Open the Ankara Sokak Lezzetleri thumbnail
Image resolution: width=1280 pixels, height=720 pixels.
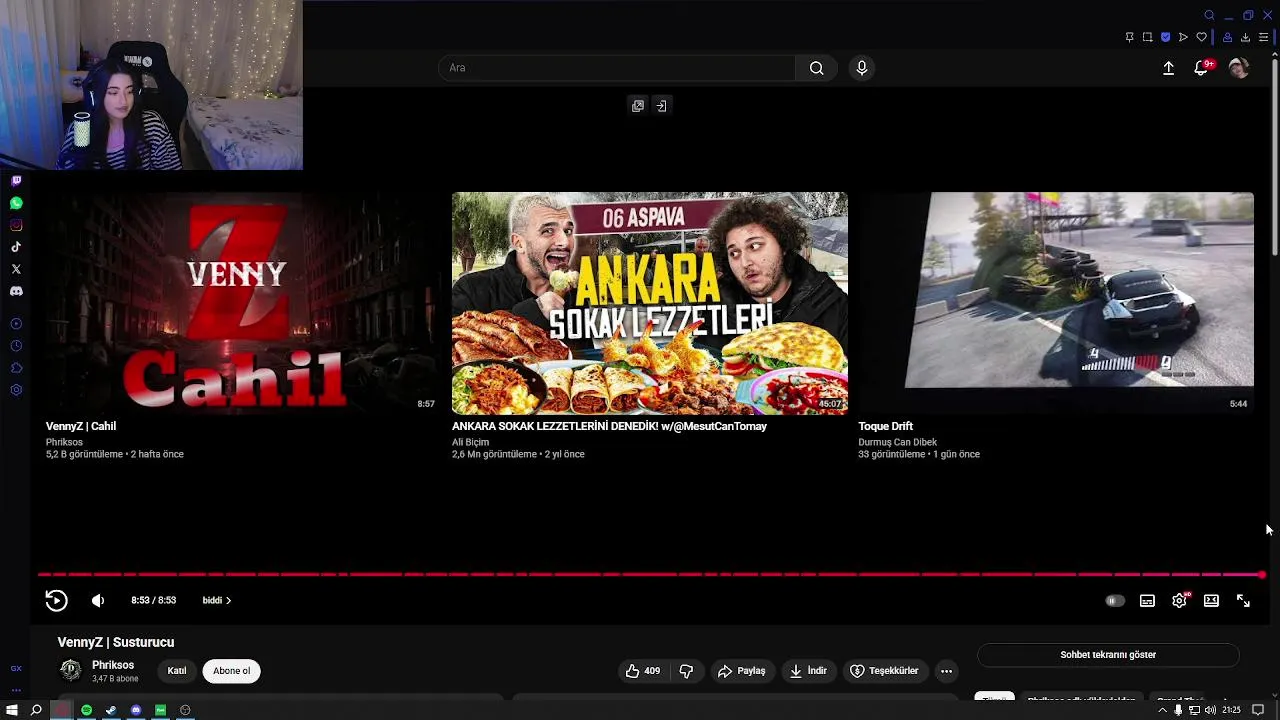(650, 303)
